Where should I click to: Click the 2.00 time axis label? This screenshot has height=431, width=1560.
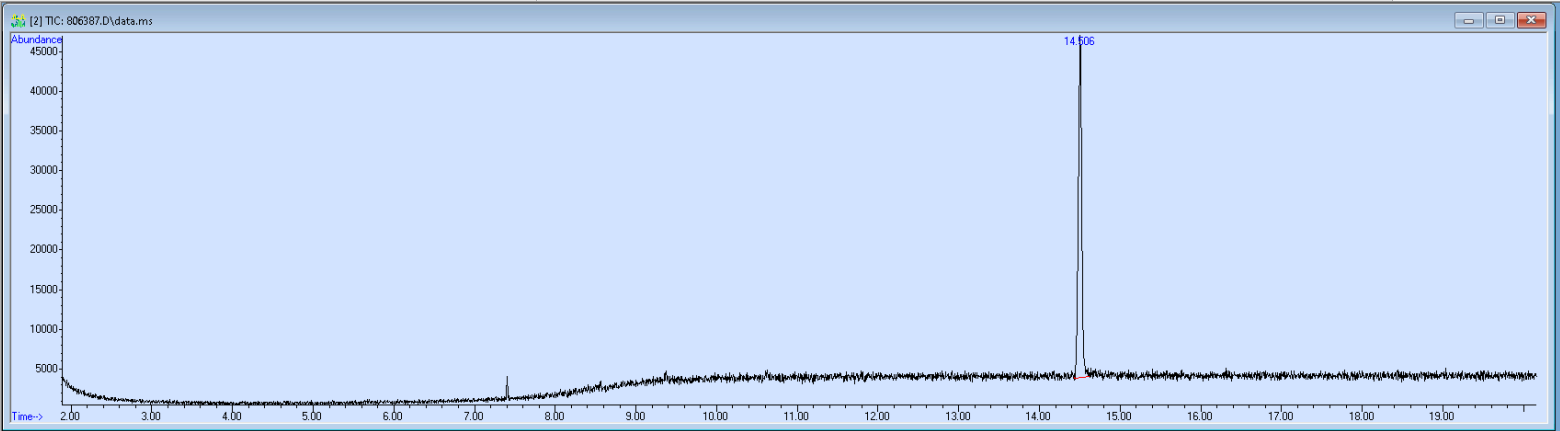point(70,415)
